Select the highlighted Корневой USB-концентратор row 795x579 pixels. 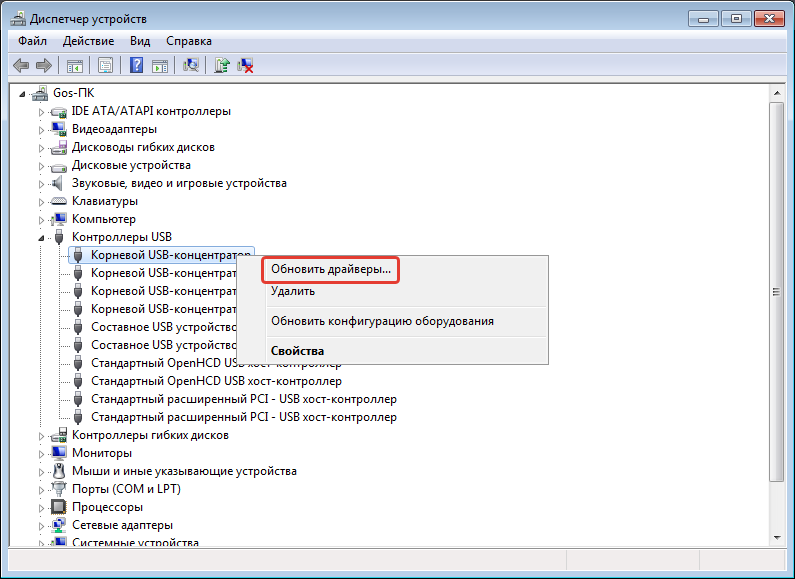161,255
